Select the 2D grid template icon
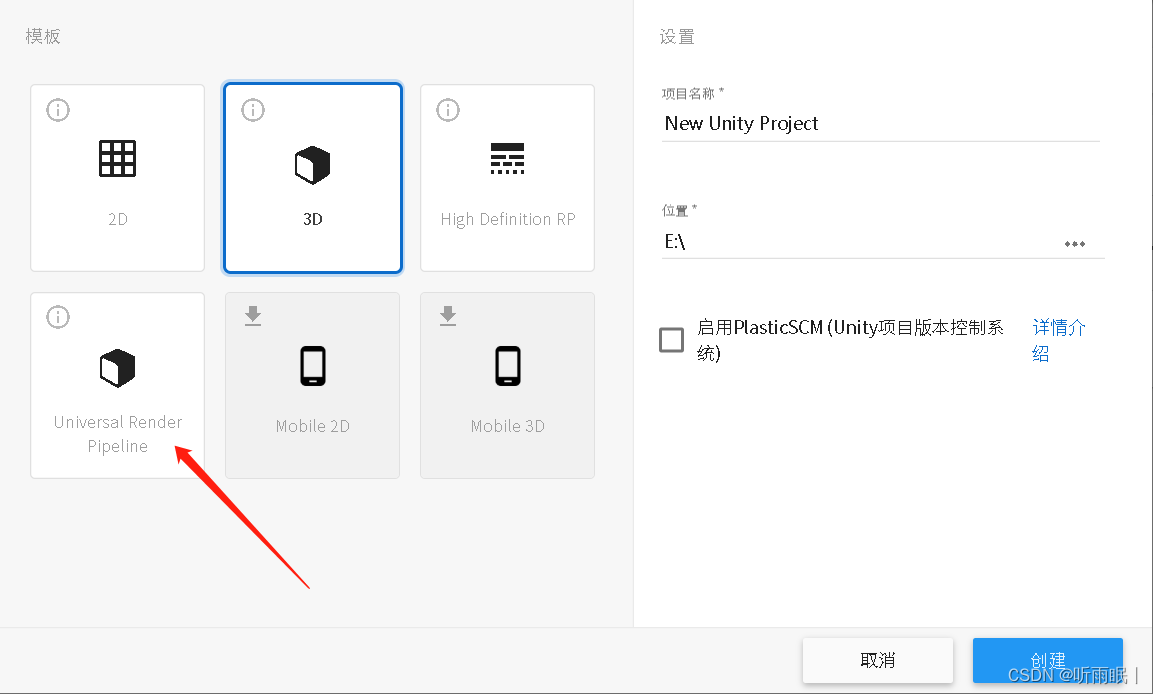Viewport: 1153px width, 694px height. point(118,158)
